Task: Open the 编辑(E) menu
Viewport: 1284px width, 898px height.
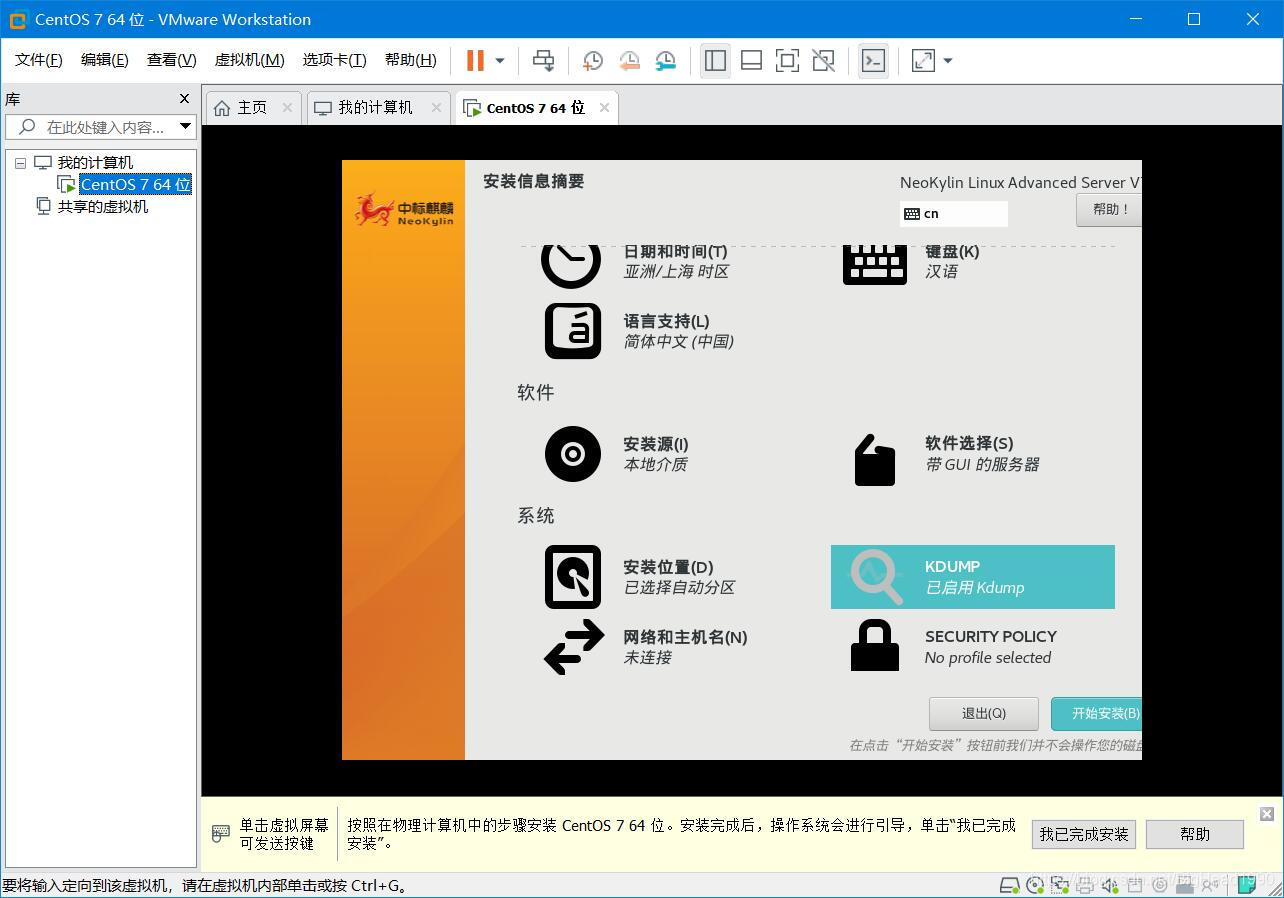Action: 105,60
